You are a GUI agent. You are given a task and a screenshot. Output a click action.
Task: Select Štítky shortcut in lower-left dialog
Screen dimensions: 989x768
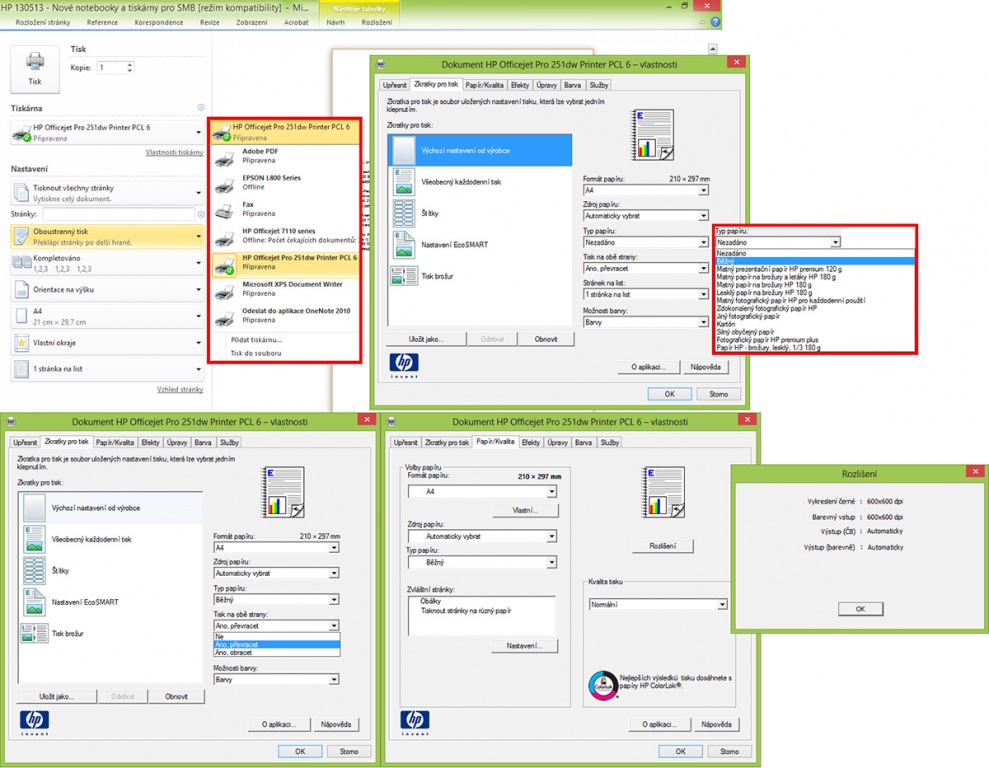[111, 571]
